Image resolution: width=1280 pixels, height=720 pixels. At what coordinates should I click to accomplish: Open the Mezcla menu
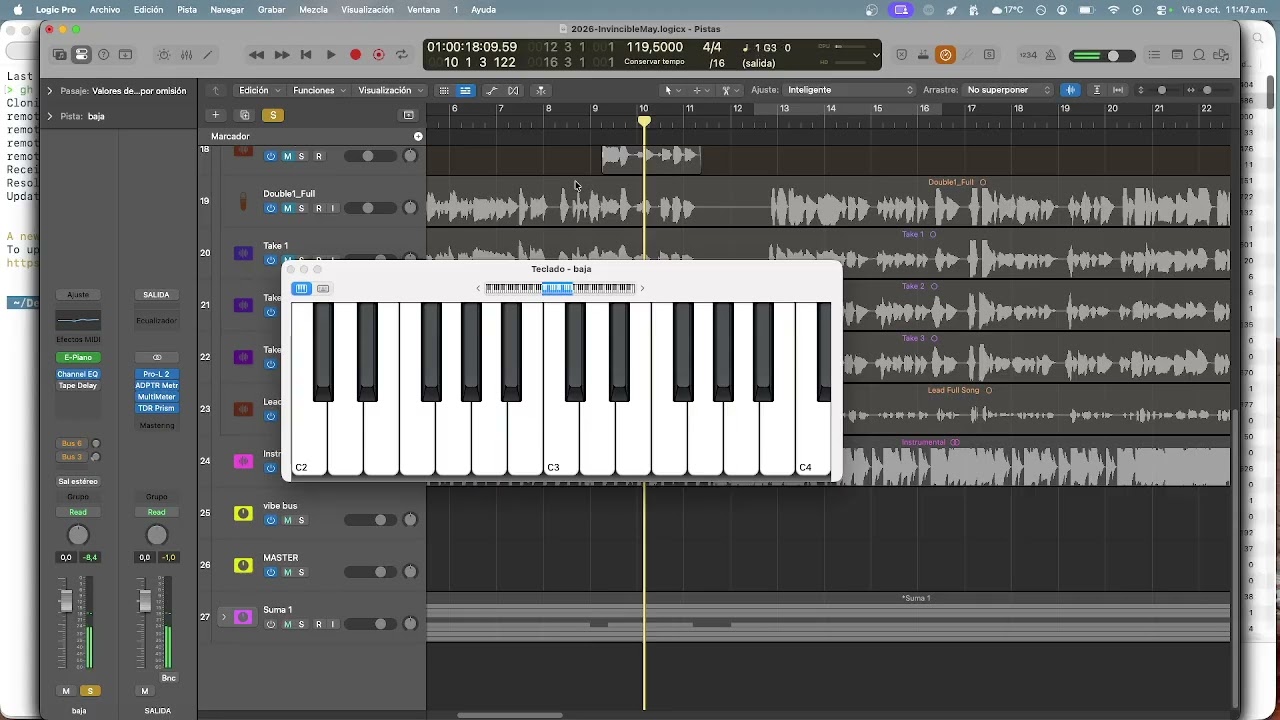313,9
